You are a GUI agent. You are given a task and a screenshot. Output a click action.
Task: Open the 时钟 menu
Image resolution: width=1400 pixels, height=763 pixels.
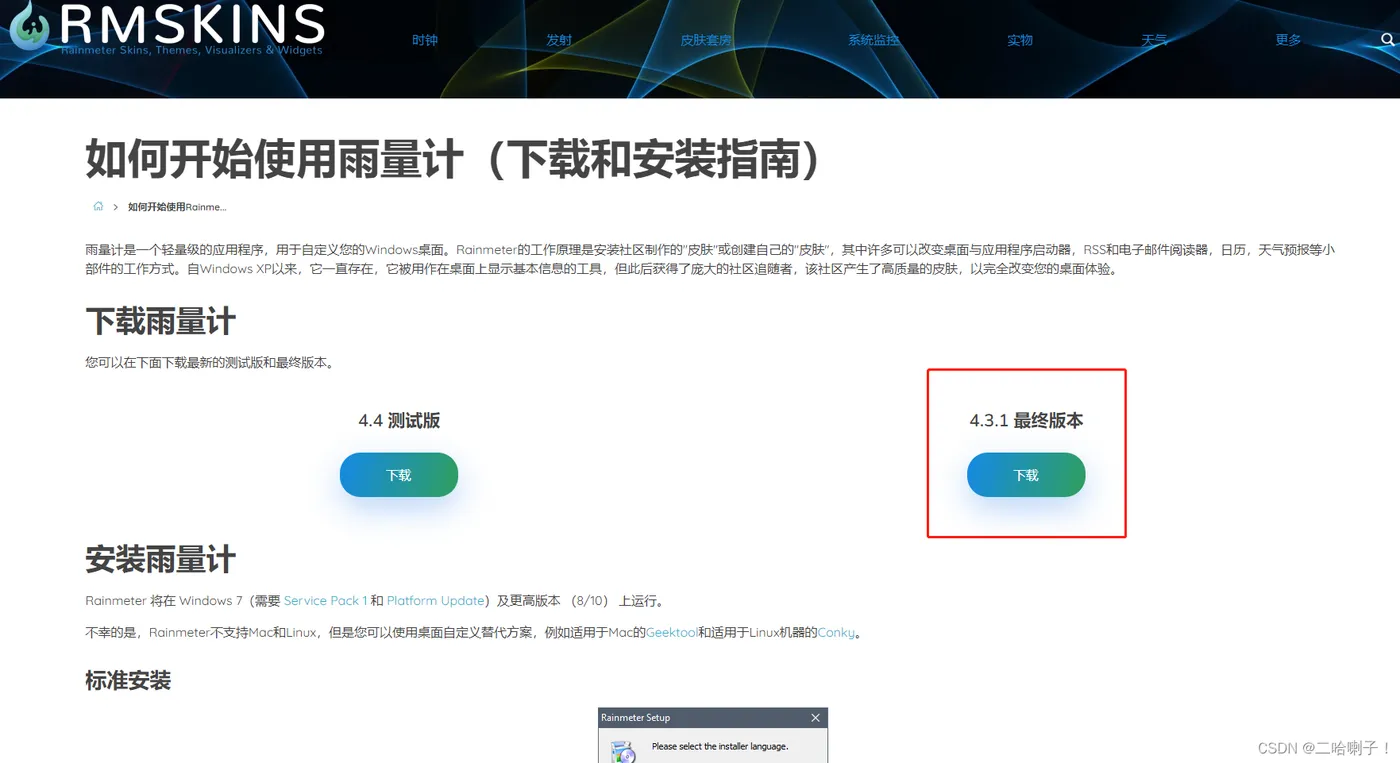click(x=425, y=40)
